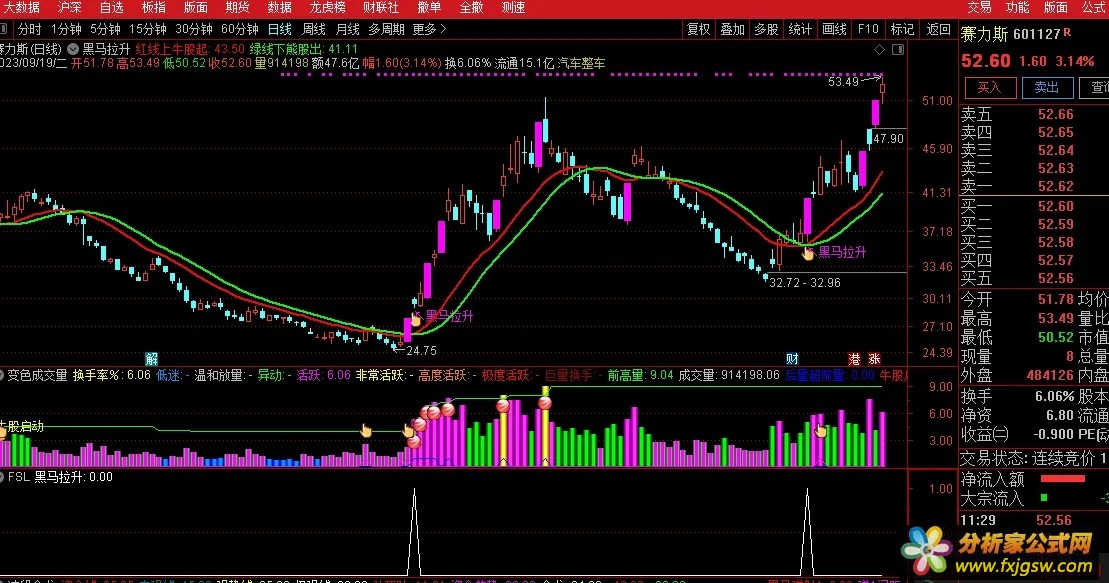Viewport: 1109px width, 583px height.
Task: Open the 版面 menu next to 板指
Action: click(195, 8)
